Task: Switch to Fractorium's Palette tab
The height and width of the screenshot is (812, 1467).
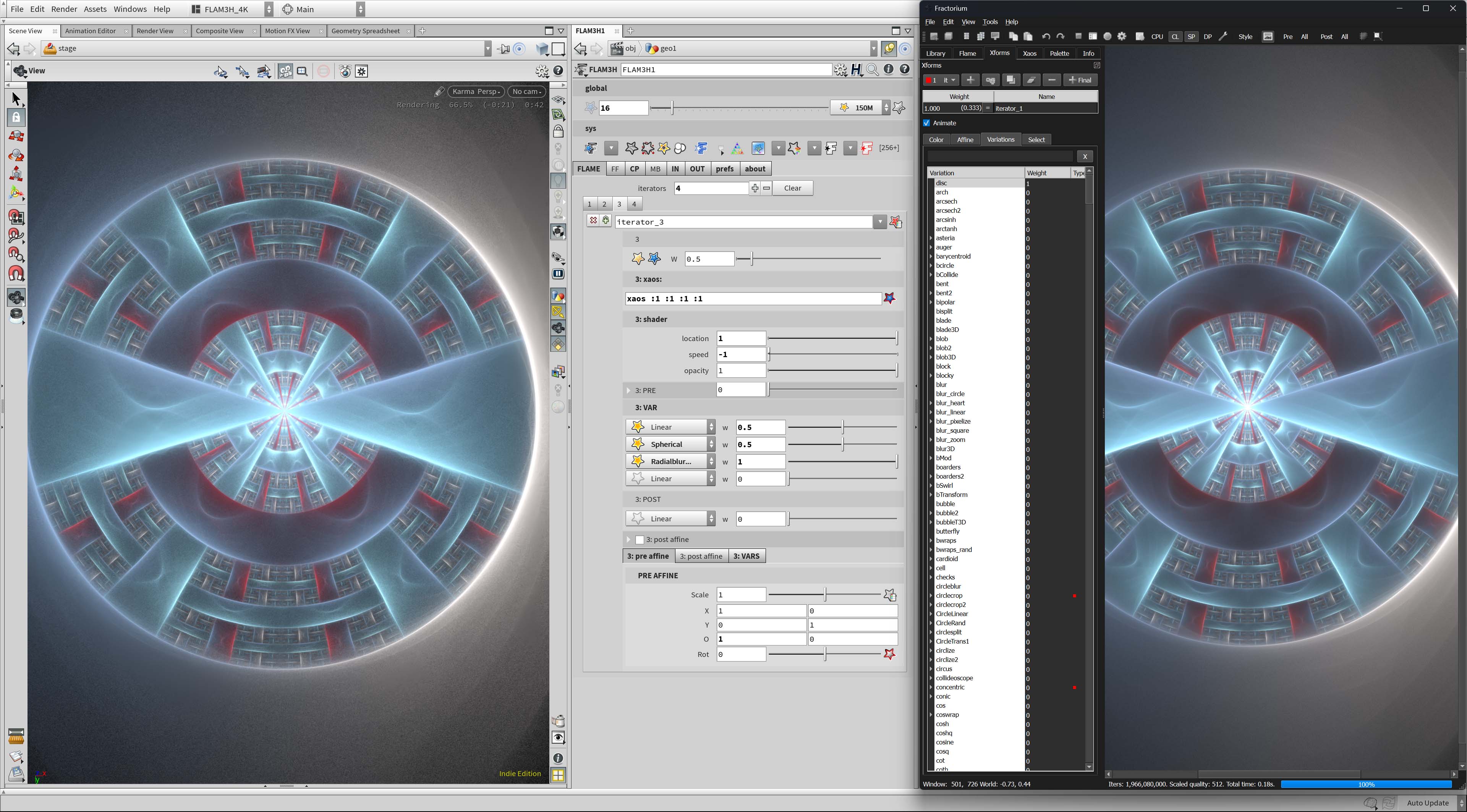Action: tap(1059, 53)
